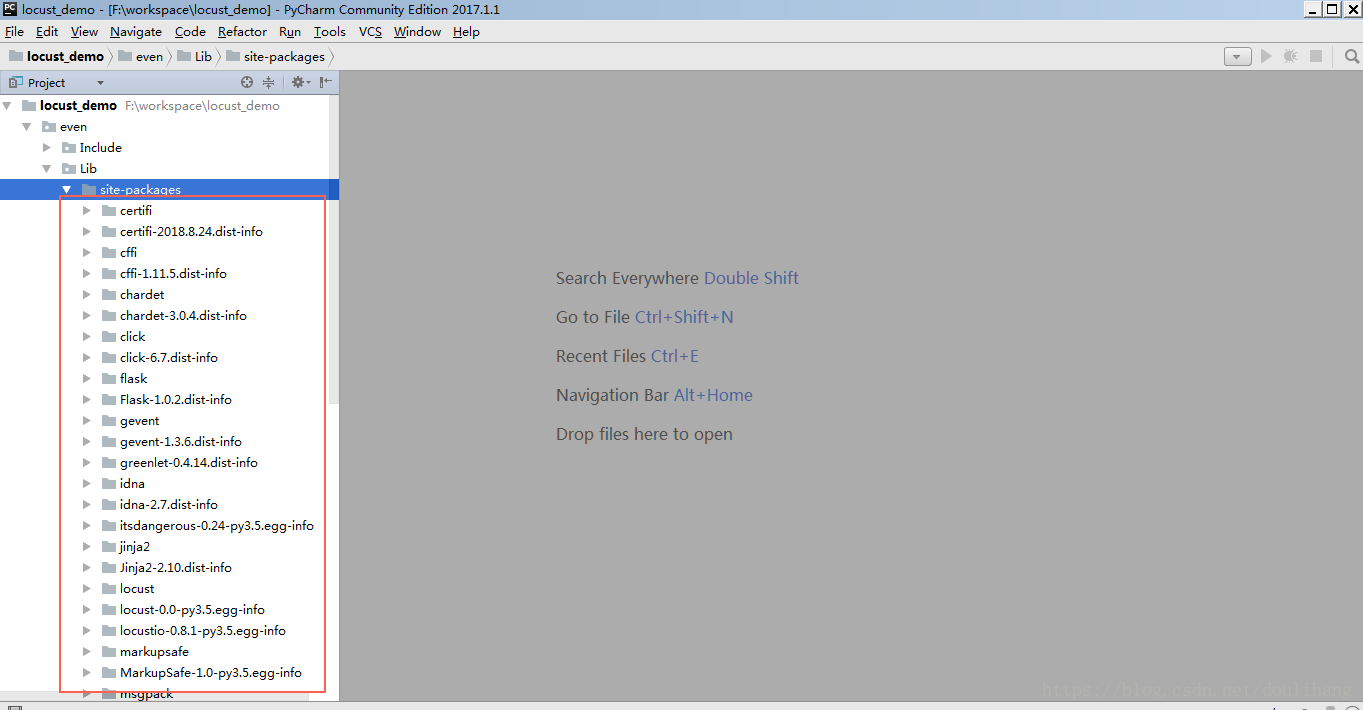1363x710 pixels.
Task: Open the Edit menu
Action: coord(47,32)
